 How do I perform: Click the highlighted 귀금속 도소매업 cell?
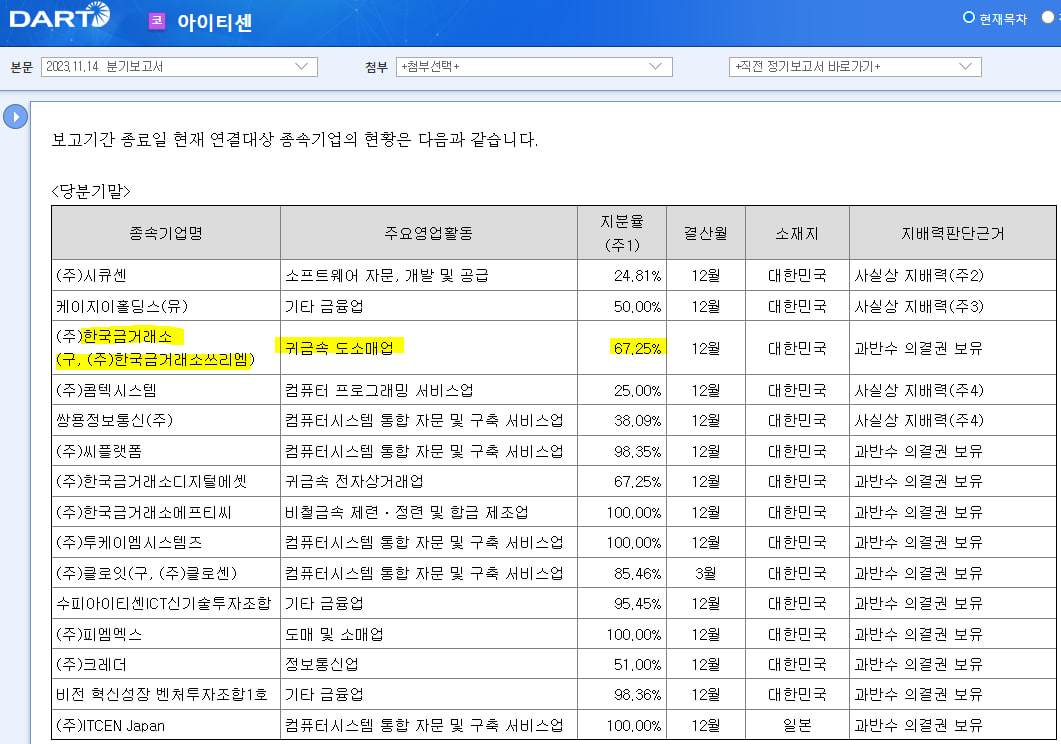340,347
